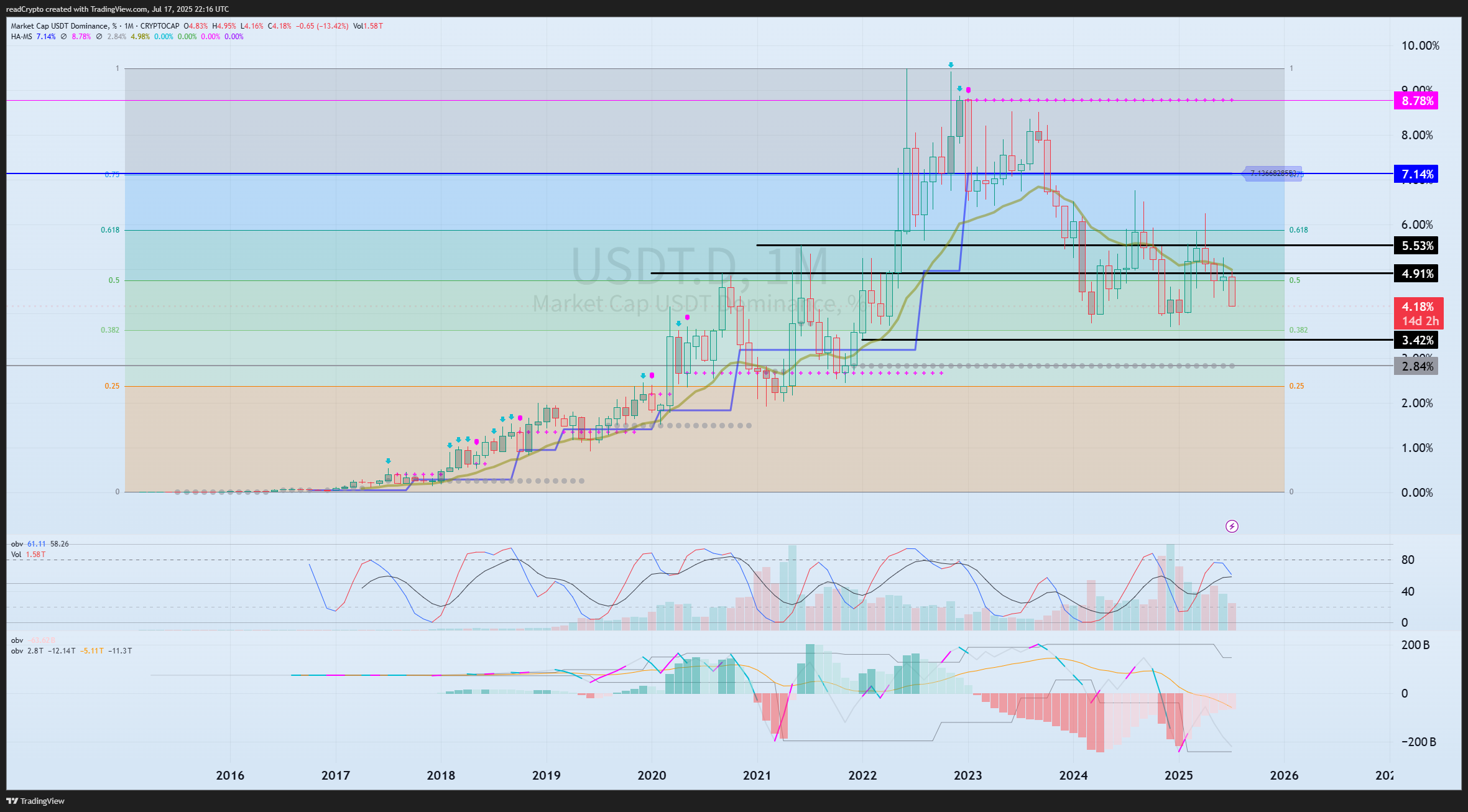Click the 10.00% price axis value
1468x812 pixels.
click(1420, 46)
